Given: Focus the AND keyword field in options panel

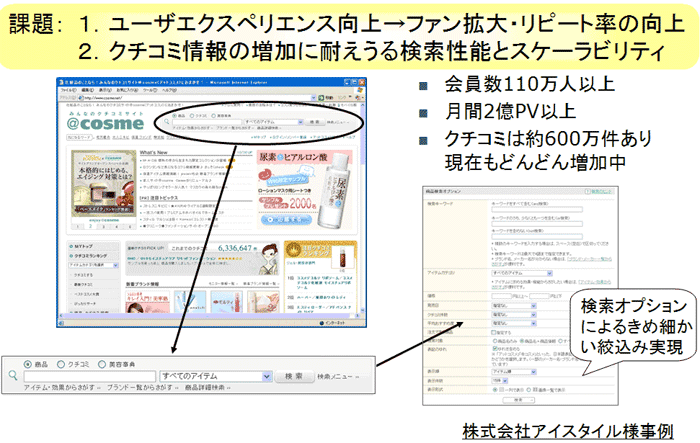Looking at the screenshot, I should pyautogui.click(x=537, y=209).
